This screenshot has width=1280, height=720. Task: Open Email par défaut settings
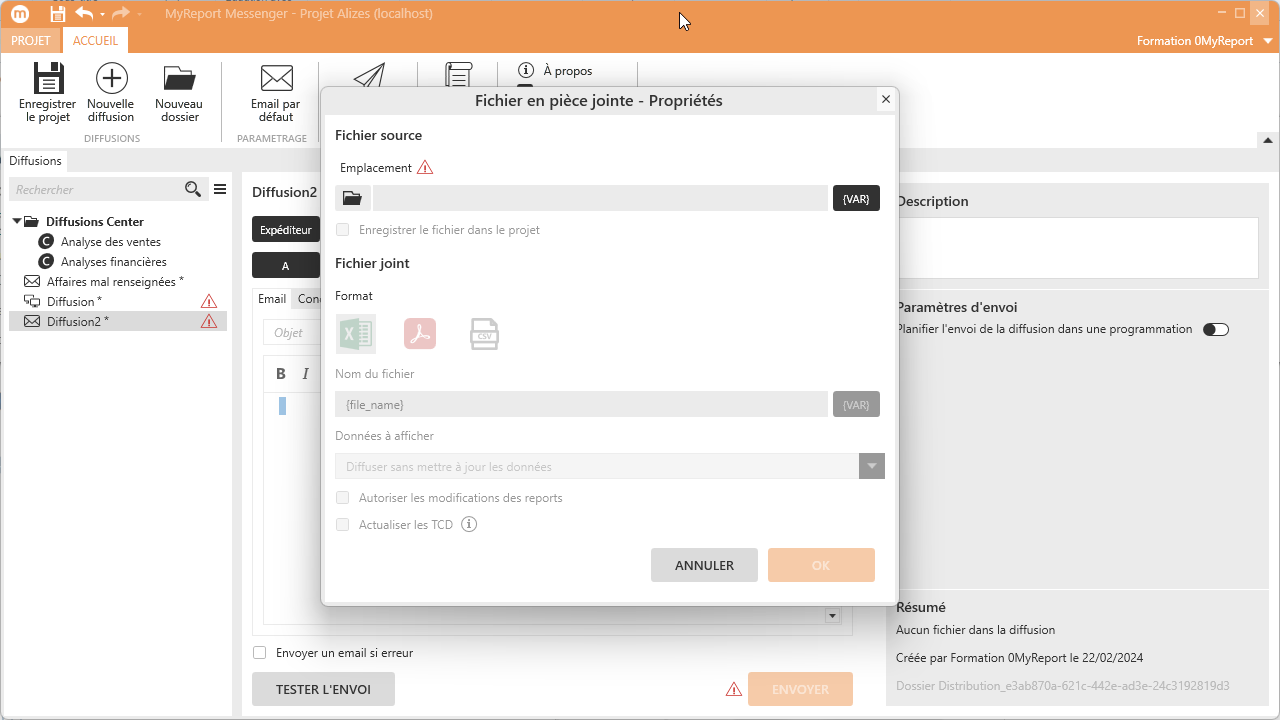click(x=276, y=80)
